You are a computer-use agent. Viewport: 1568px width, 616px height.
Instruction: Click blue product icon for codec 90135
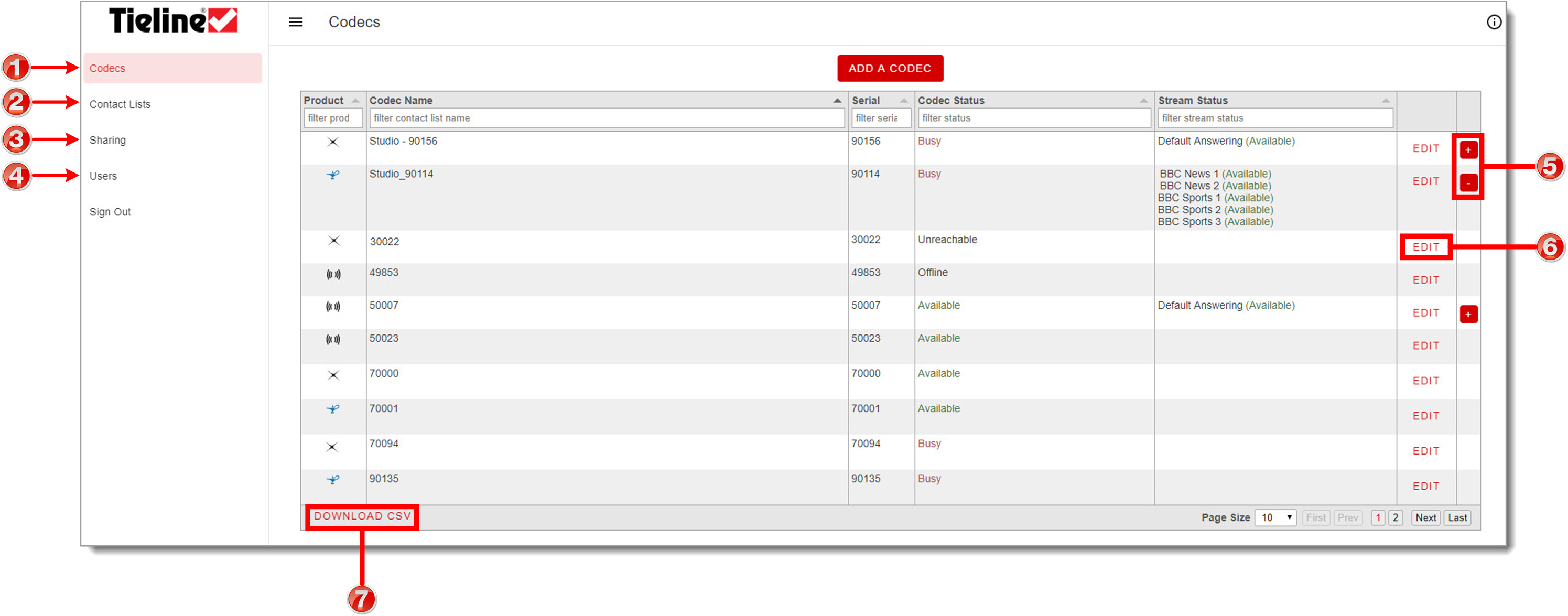pyautogui.click(x=332, y=480)
